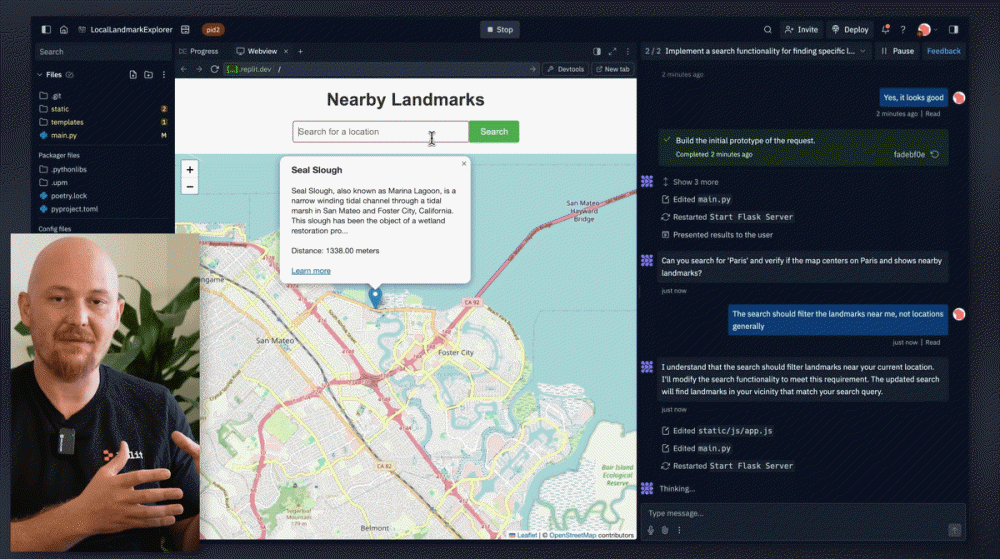Zoom in on the map

click(190, 169)
